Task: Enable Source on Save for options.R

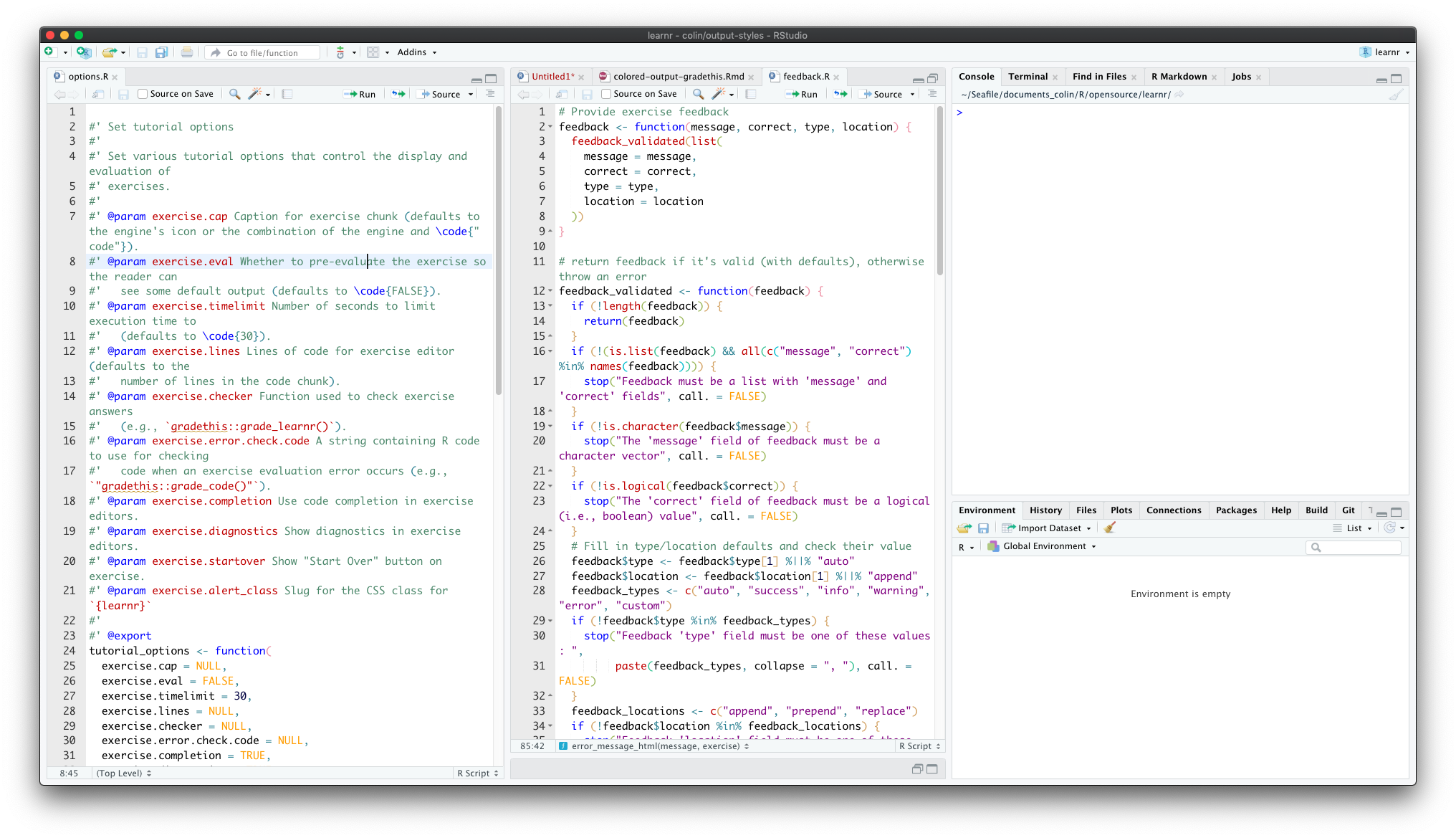Action: [x=143, y=93]
